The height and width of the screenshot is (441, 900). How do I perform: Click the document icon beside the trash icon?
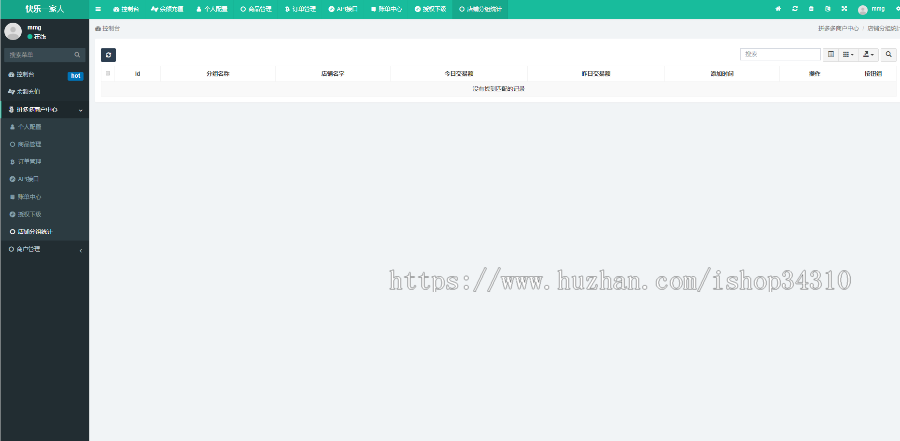(828, 9)
